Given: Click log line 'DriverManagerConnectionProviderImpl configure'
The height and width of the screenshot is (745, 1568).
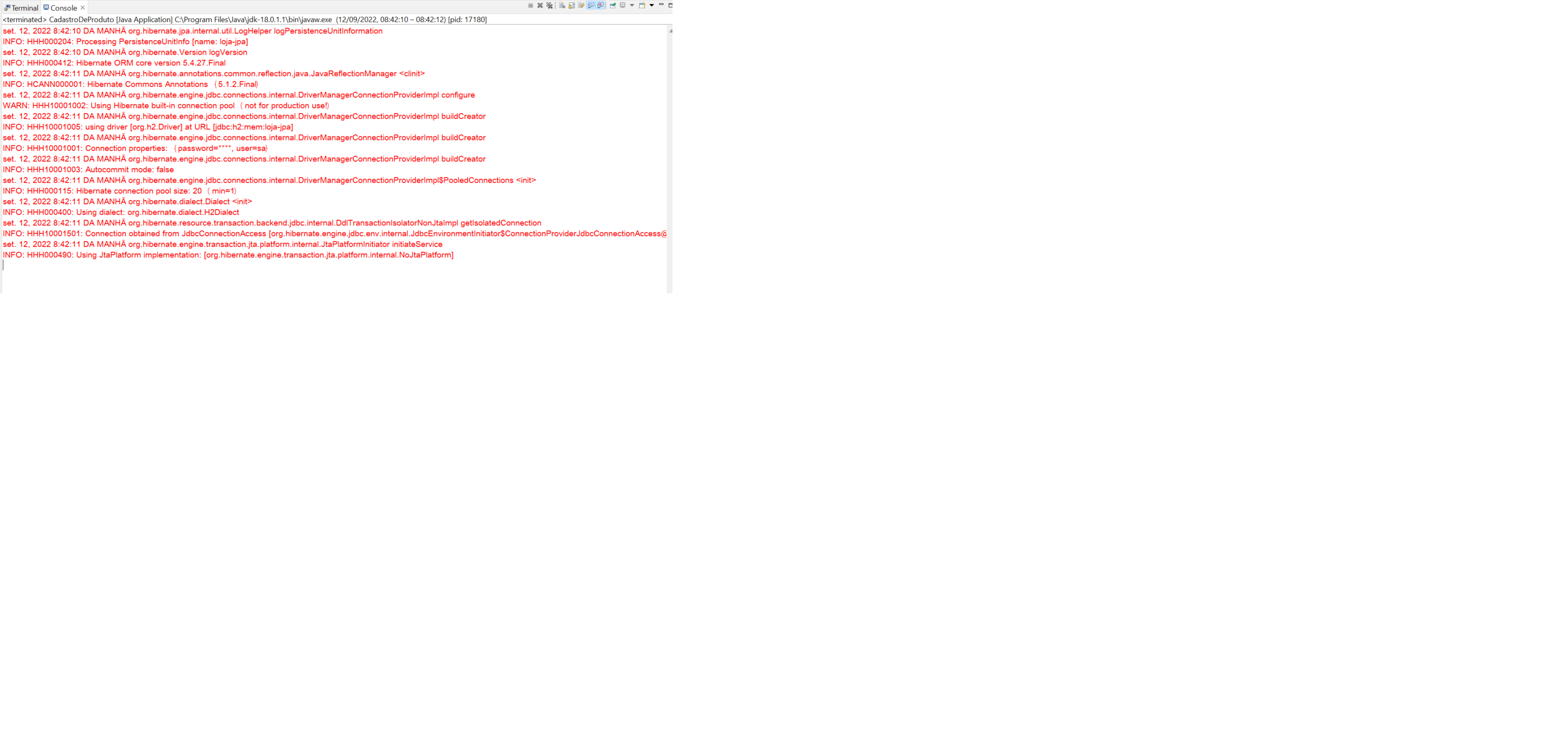Looking at the screenshot, I should [x=239, y=94].
